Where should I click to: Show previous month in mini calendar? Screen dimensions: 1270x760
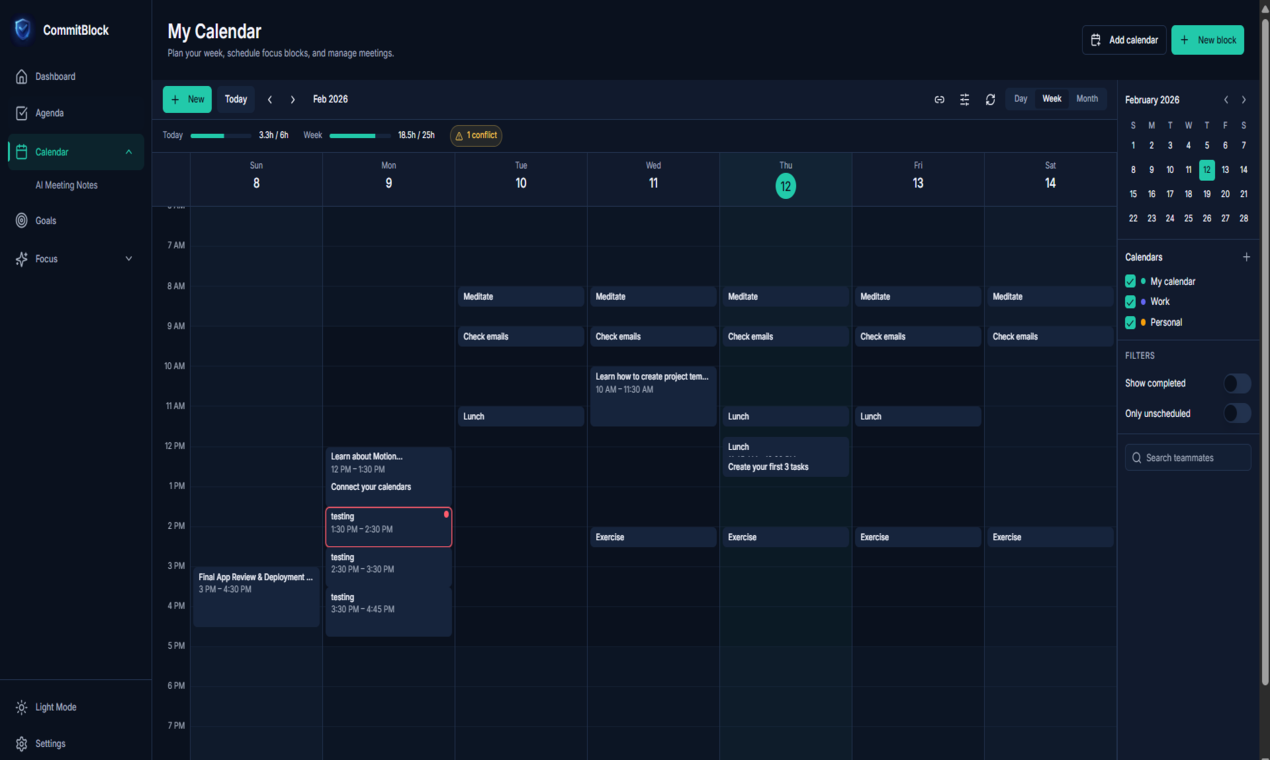[1226, 100]
